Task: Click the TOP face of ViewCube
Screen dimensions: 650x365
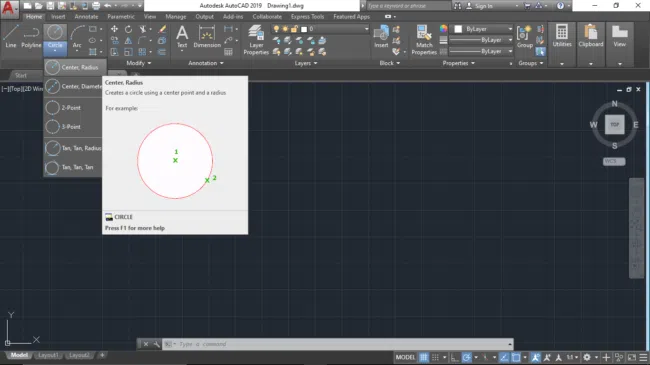Action: pos(614,124)
